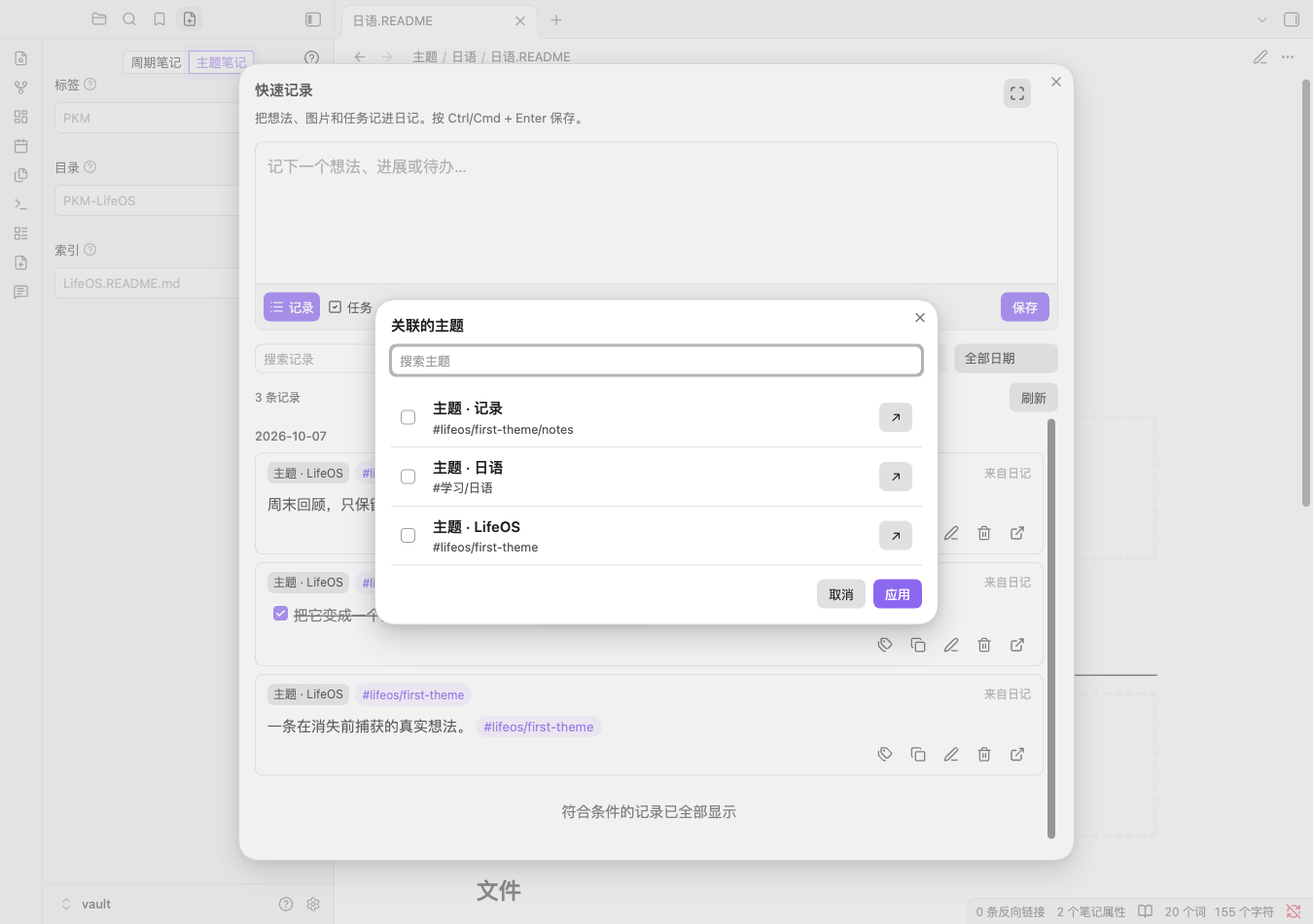The height and width of the screenshot is (924, 1313).
Task: Click the quick switcher file-search ribbon icon
Action: click(x=21, y=58)
